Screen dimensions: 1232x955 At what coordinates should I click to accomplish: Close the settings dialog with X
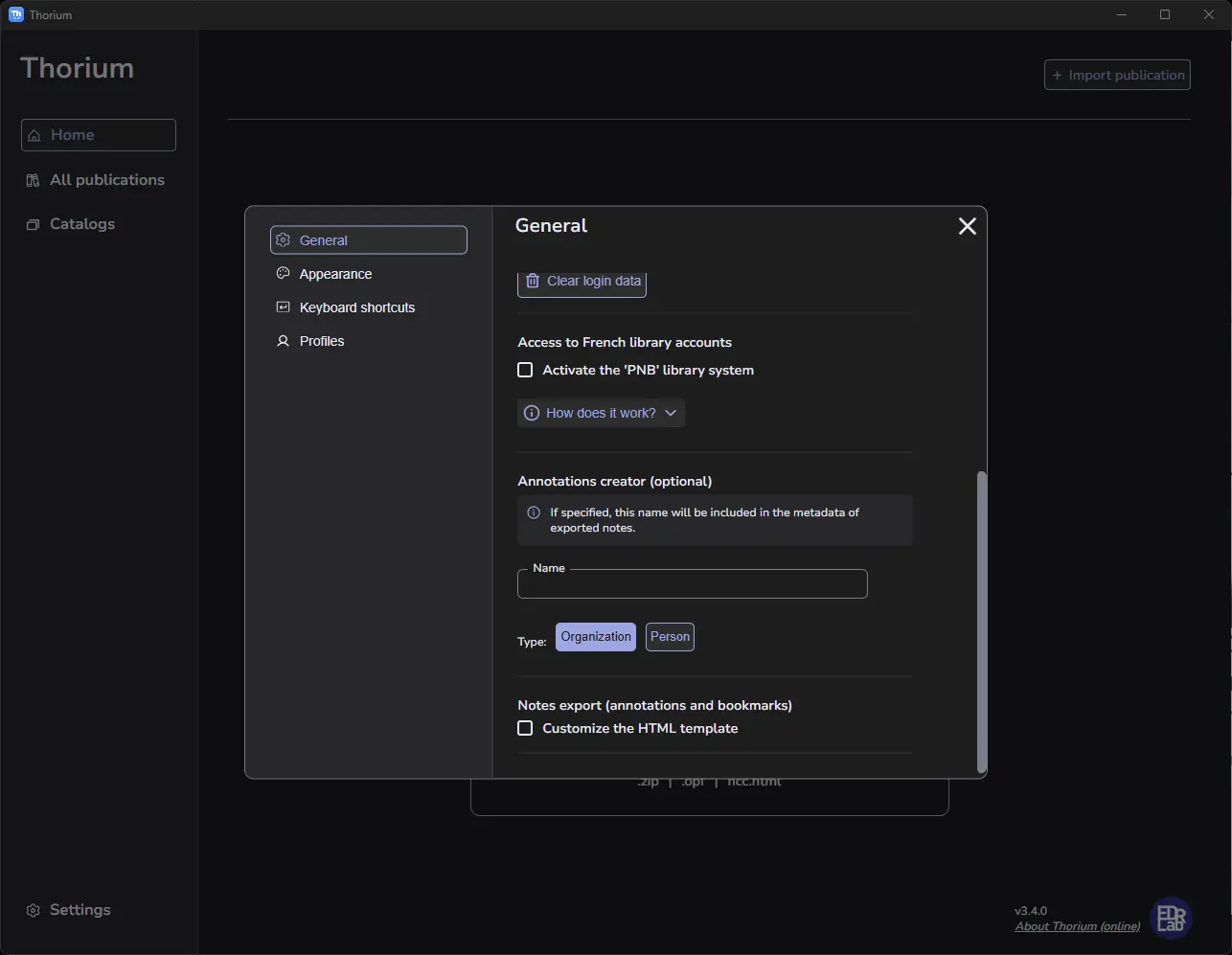tap(968, 226)
